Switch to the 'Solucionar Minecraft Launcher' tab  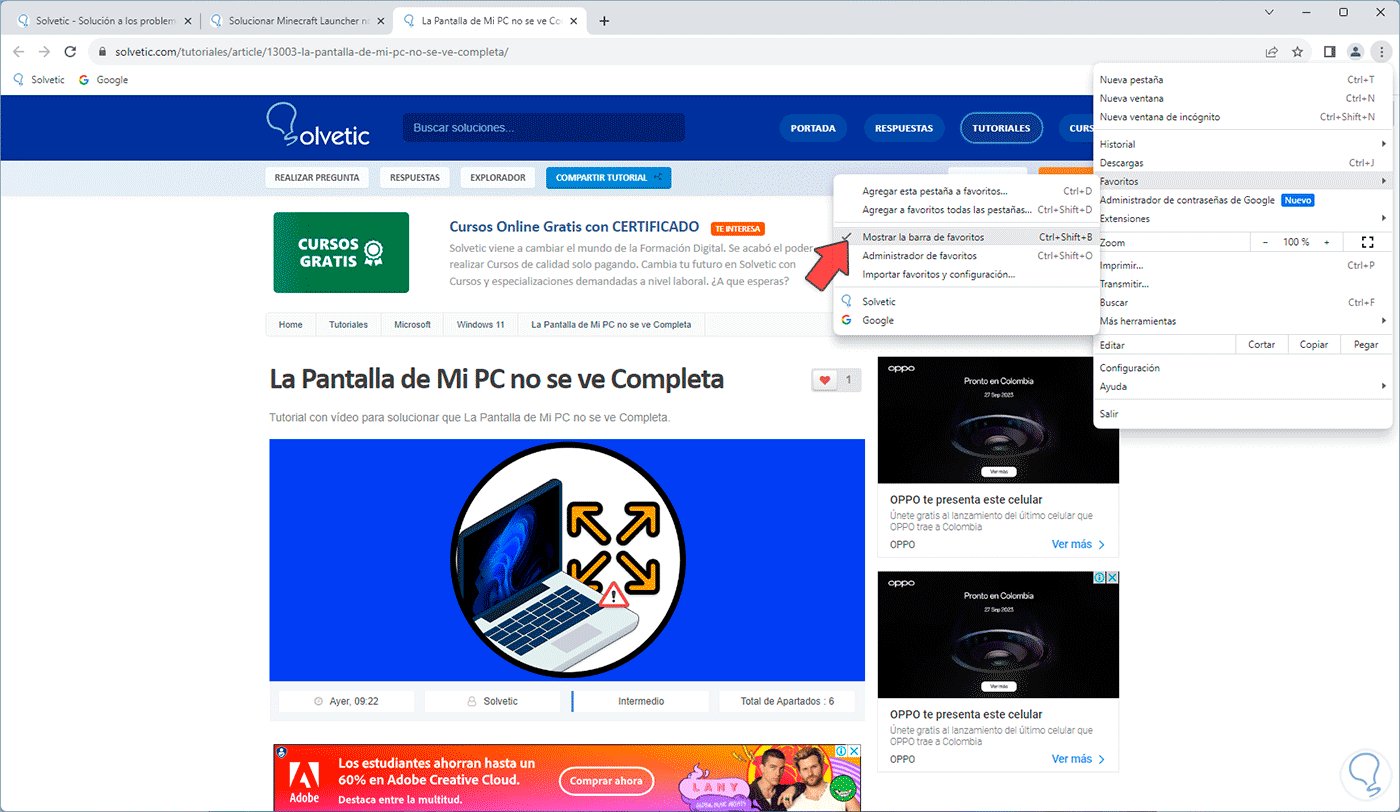296,20
